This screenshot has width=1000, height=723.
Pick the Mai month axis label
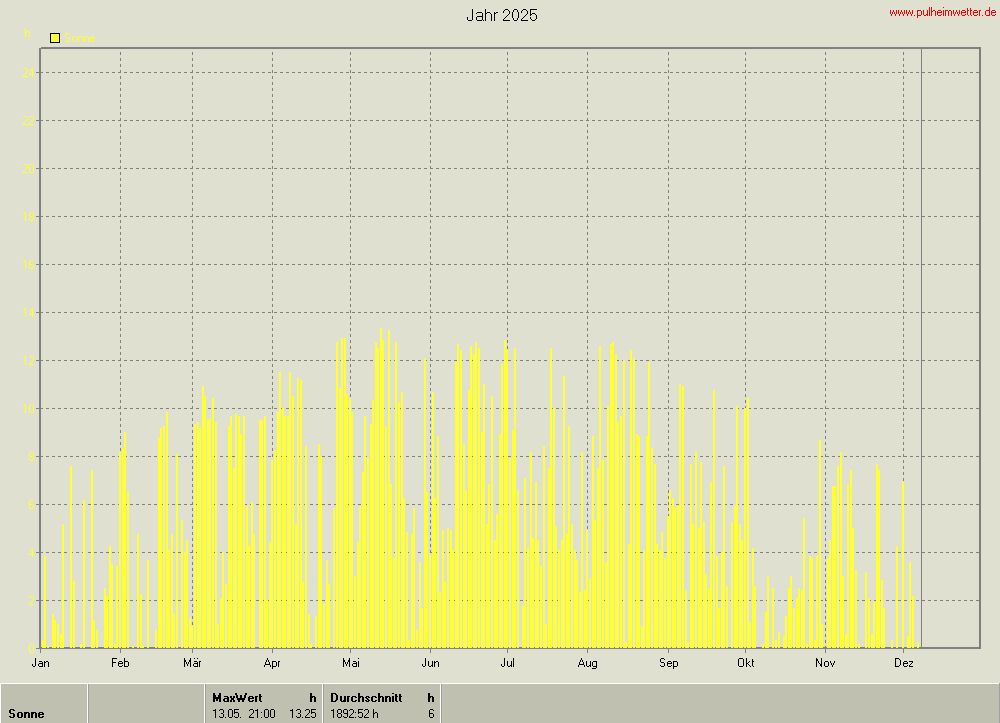click(350, 662)
